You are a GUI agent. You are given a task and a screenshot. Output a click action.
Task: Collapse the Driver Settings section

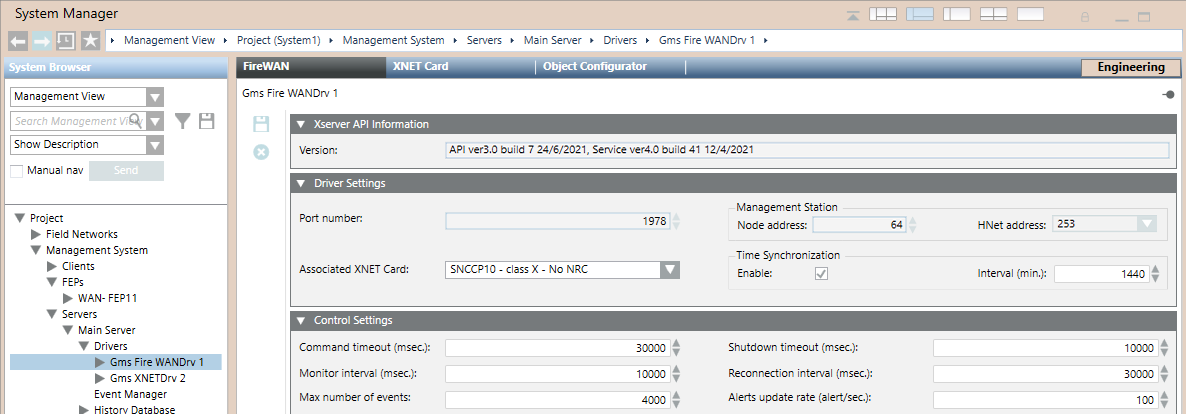300,183
